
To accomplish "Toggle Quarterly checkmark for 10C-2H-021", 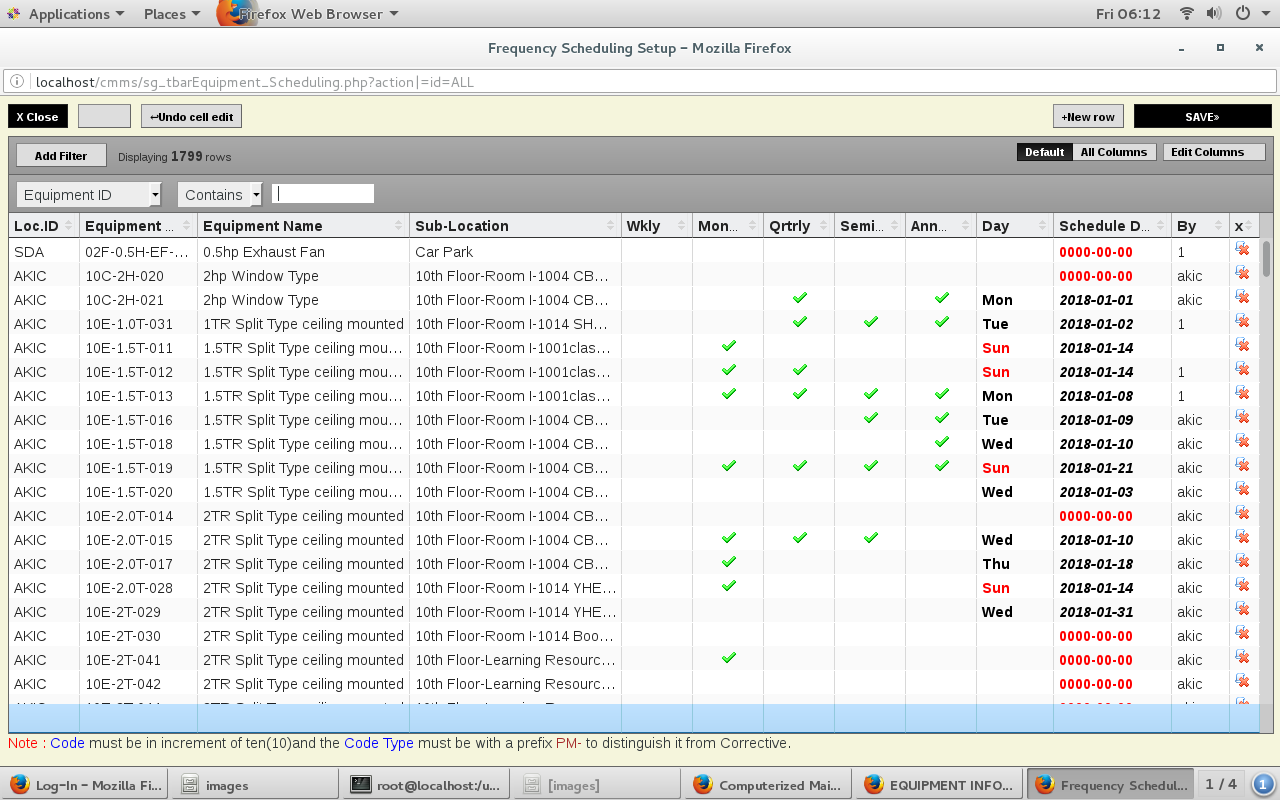I will [x=800, y=298].
